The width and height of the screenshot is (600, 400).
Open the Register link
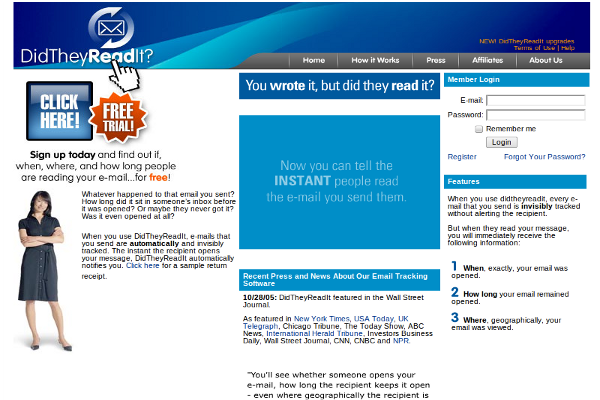[462, 157]
